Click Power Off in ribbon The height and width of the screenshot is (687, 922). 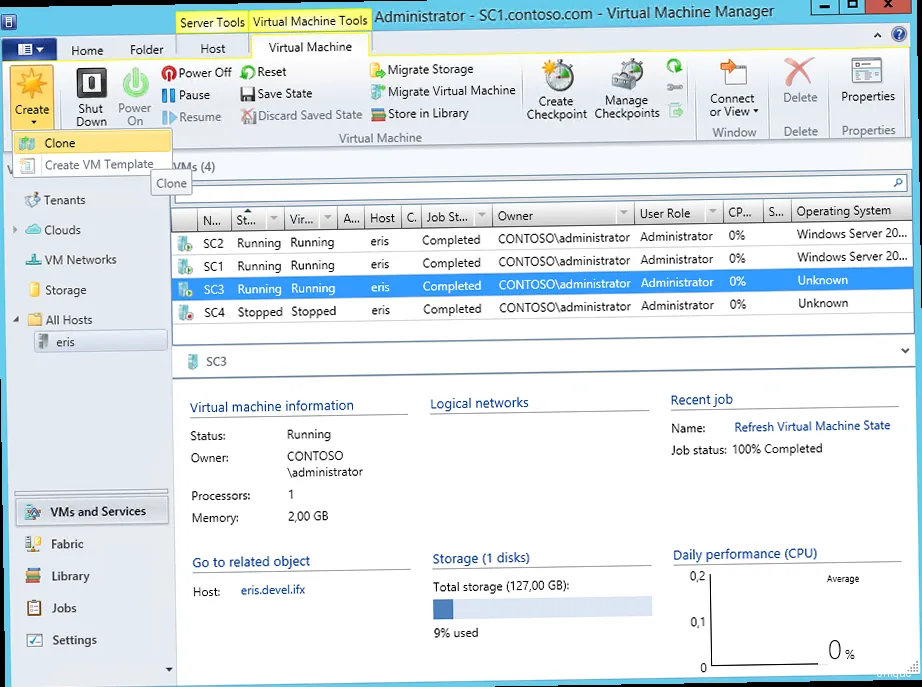click(196, 73)
